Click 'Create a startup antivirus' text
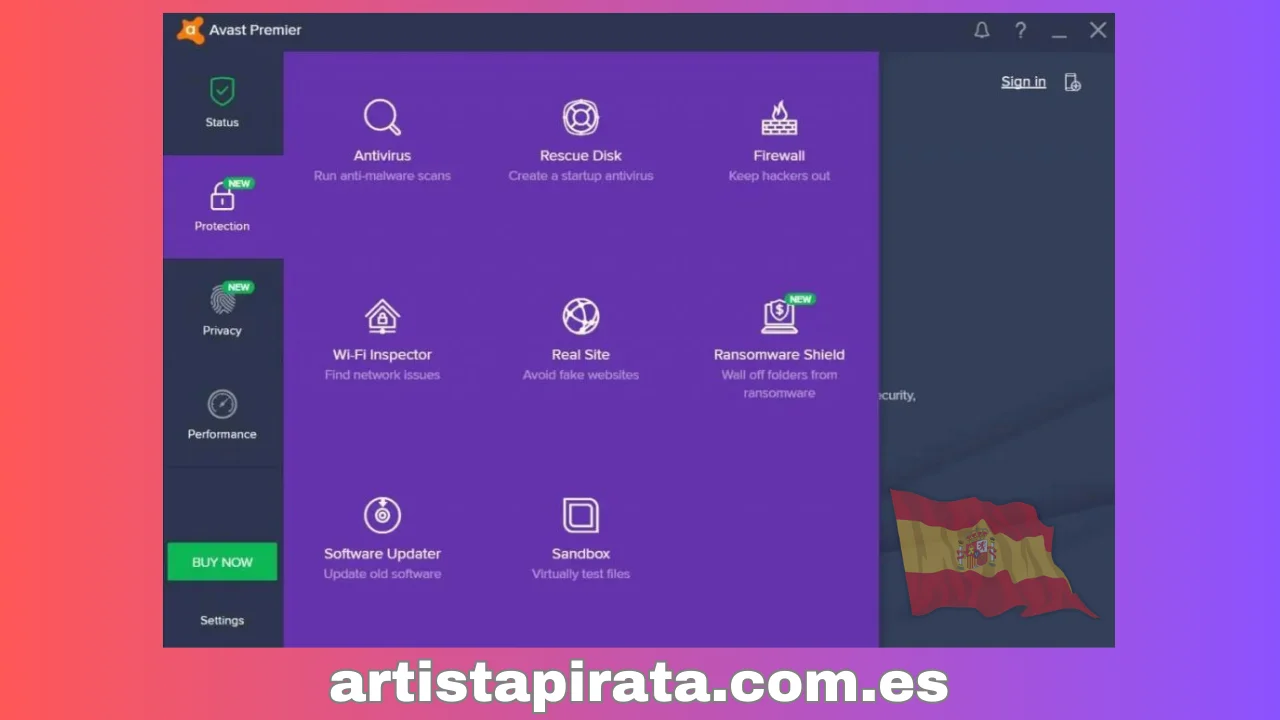 tap(580, 176)
